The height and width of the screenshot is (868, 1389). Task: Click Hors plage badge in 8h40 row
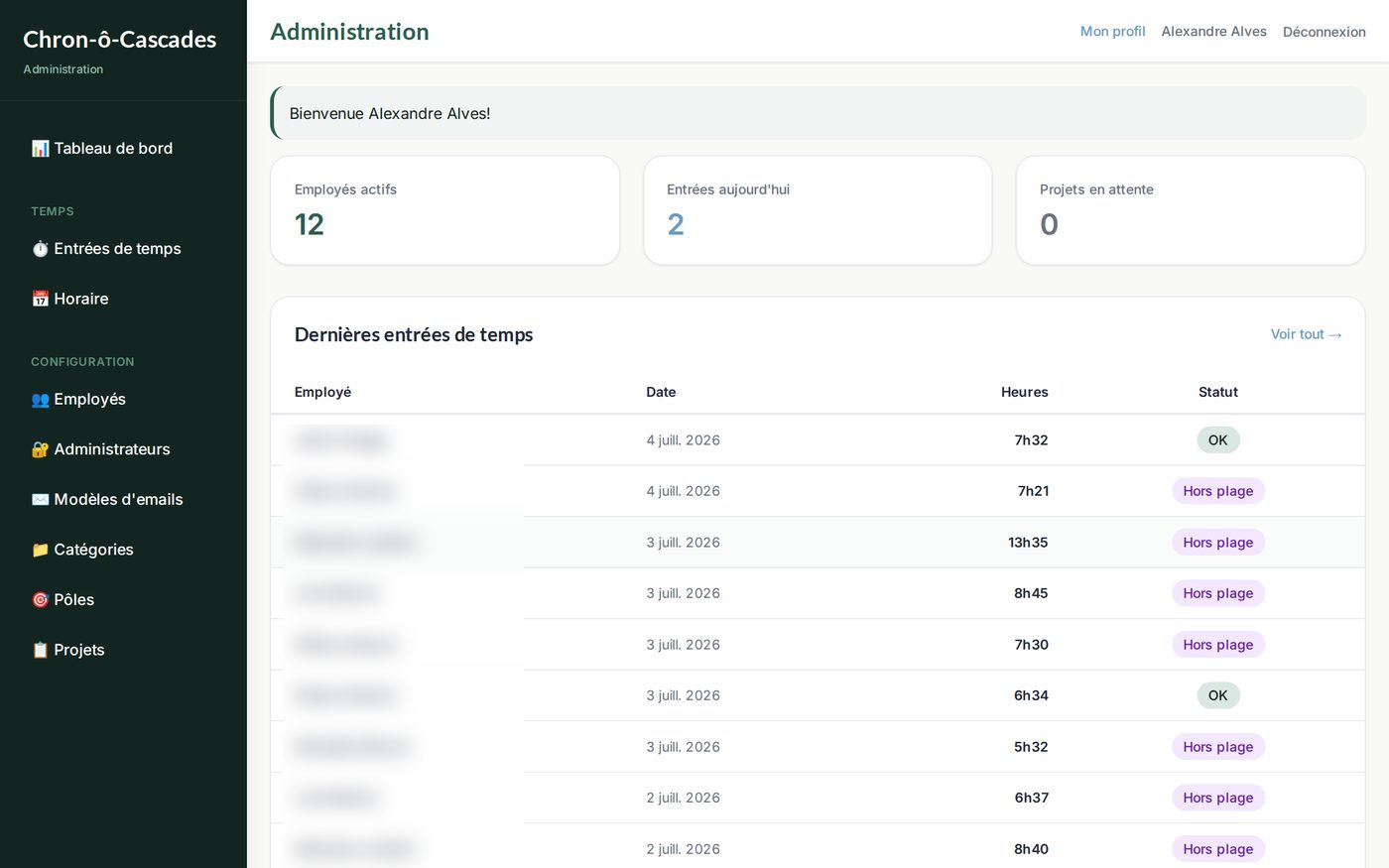(x=1218, y=849)
